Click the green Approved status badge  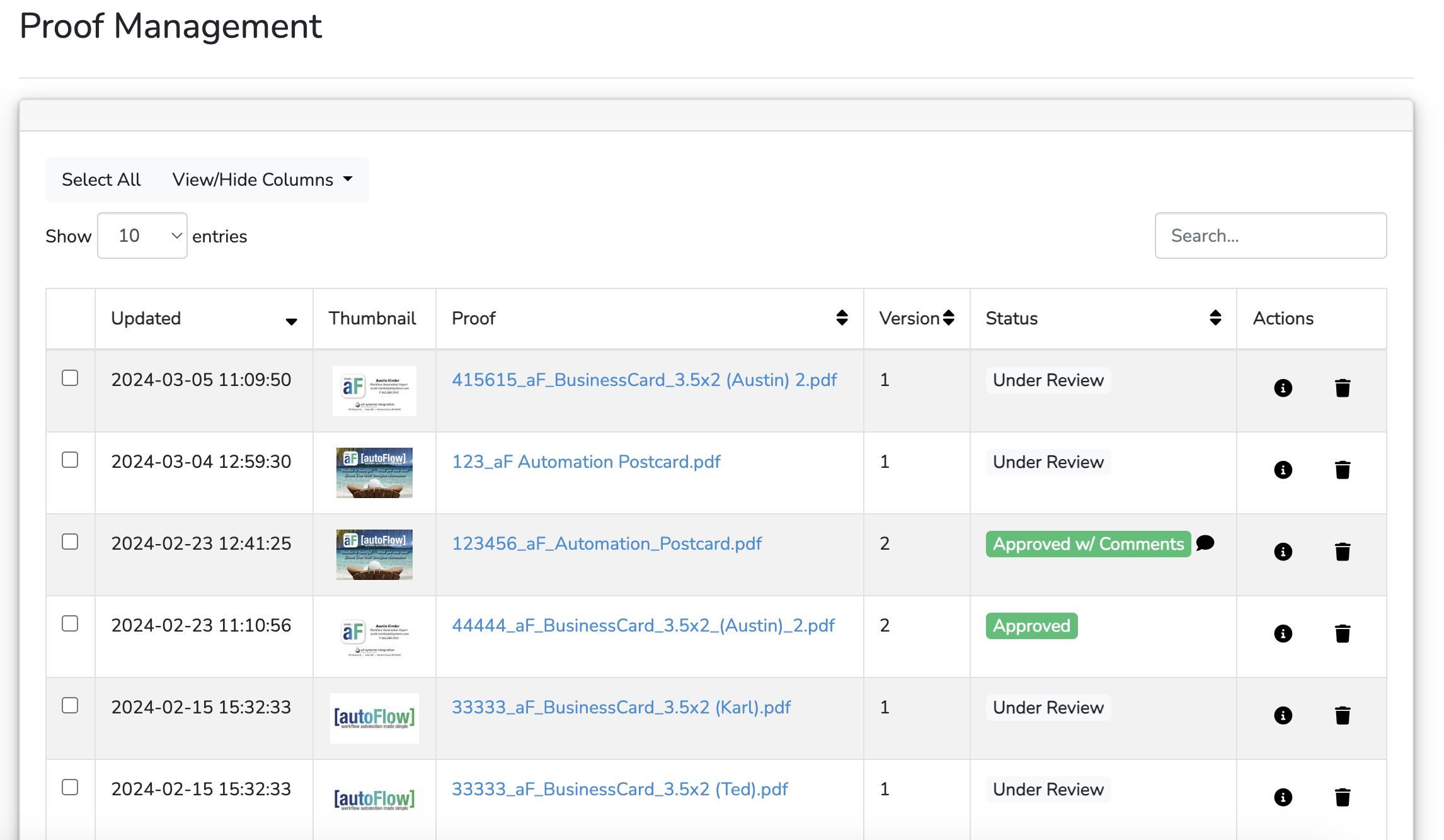click(1031, 626)
